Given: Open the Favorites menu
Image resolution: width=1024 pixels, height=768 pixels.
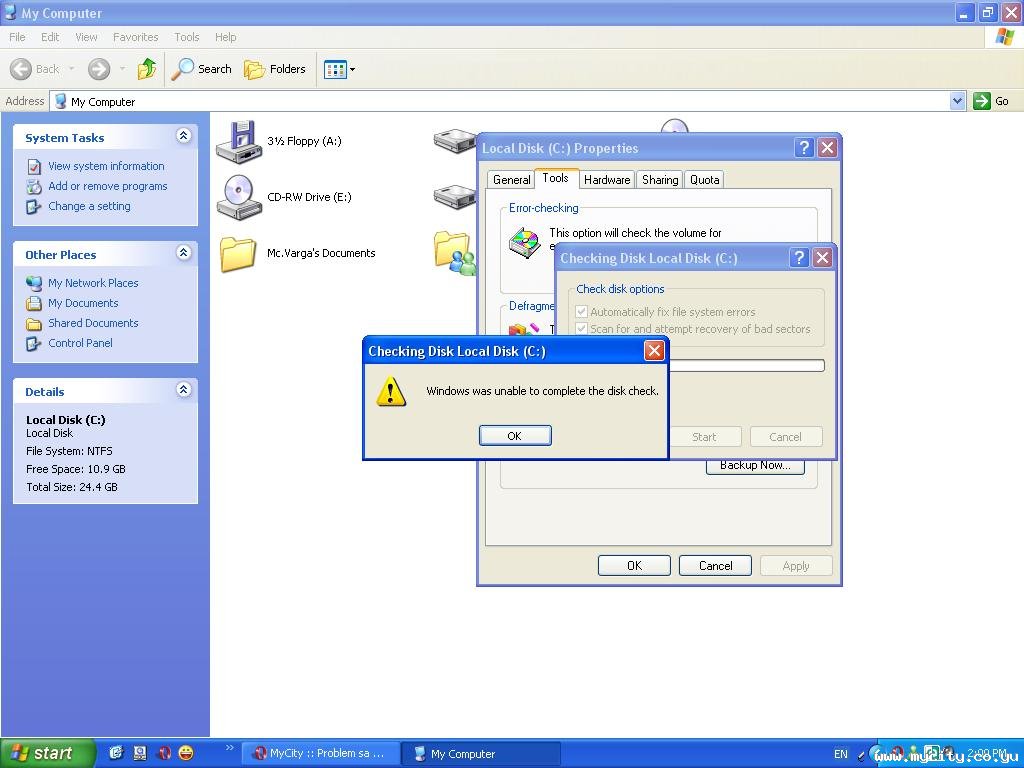Looking at the screenshot, I should pos(135,37).
